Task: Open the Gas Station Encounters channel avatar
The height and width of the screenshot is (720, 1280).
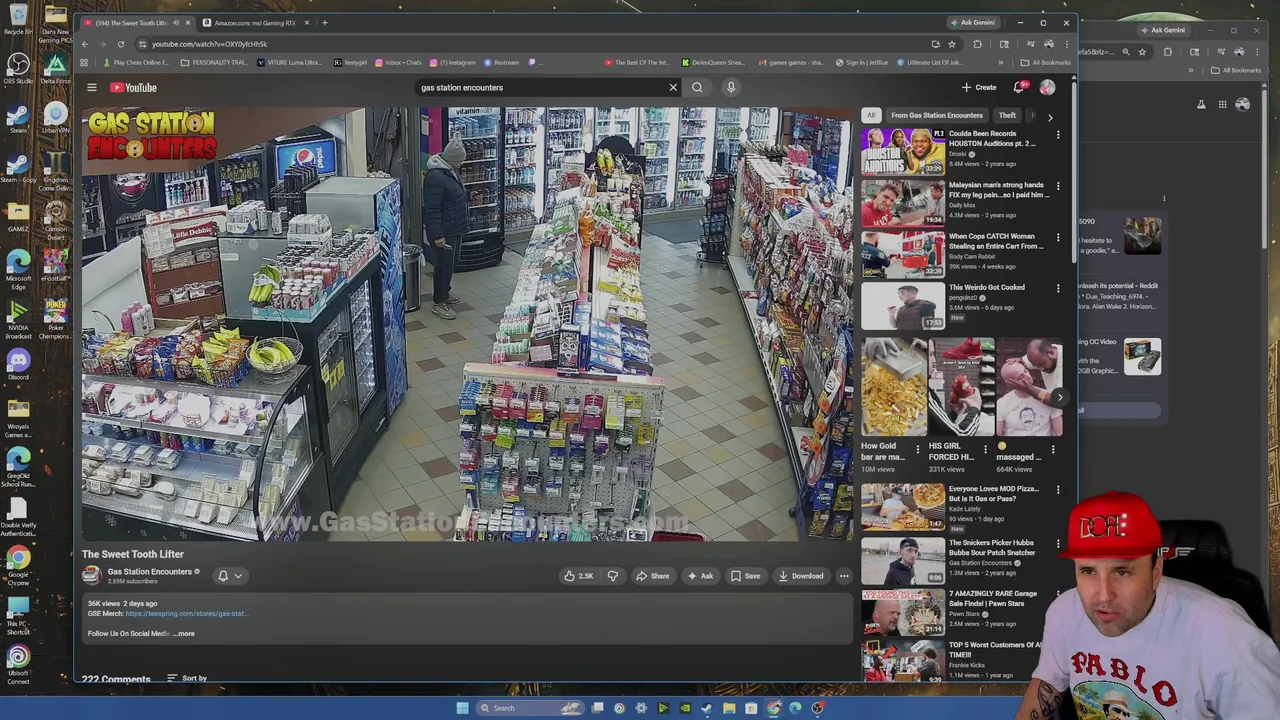Action: 91,575
